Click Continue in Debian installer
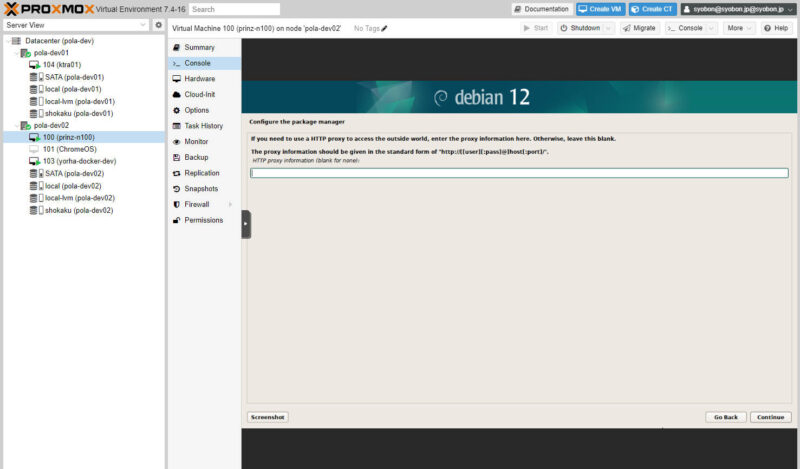 [770, 417]
